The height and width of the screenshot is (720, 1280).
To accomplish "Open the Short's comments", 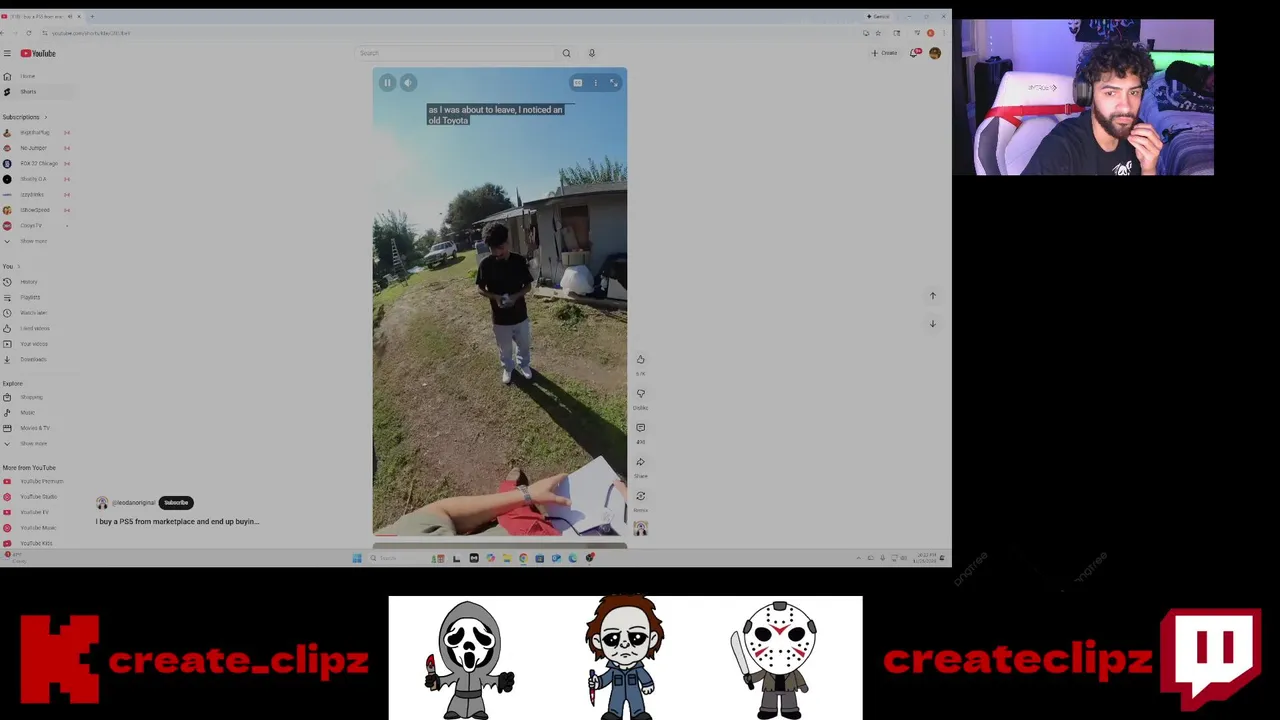I will click(641, 428).
